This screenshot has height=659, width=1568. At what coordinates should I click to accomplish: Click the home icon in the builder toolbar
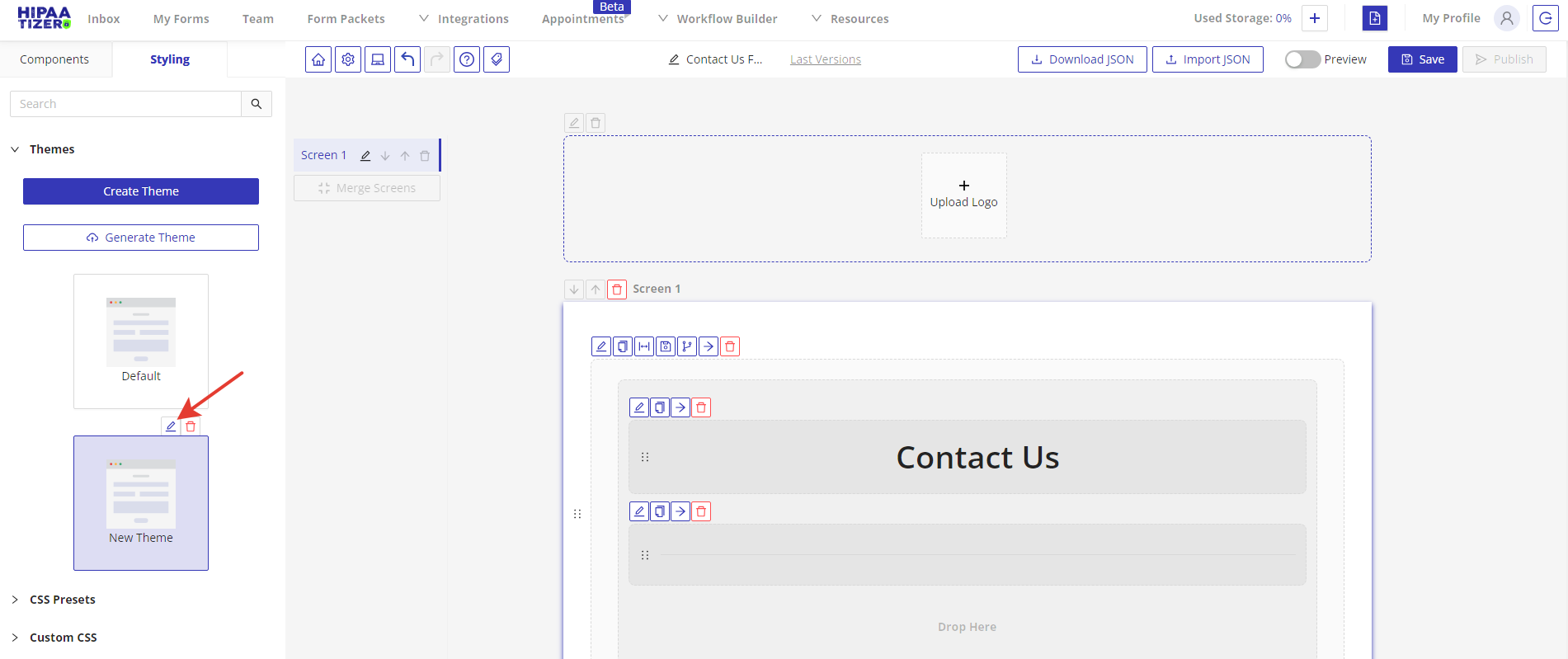318,59
